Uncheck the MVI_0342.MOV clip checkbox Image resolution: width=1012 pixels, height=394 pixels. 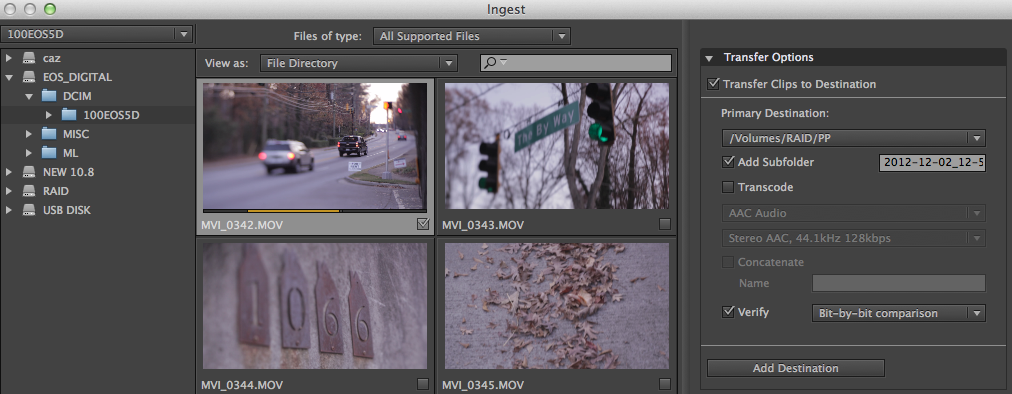pos(423,224)
